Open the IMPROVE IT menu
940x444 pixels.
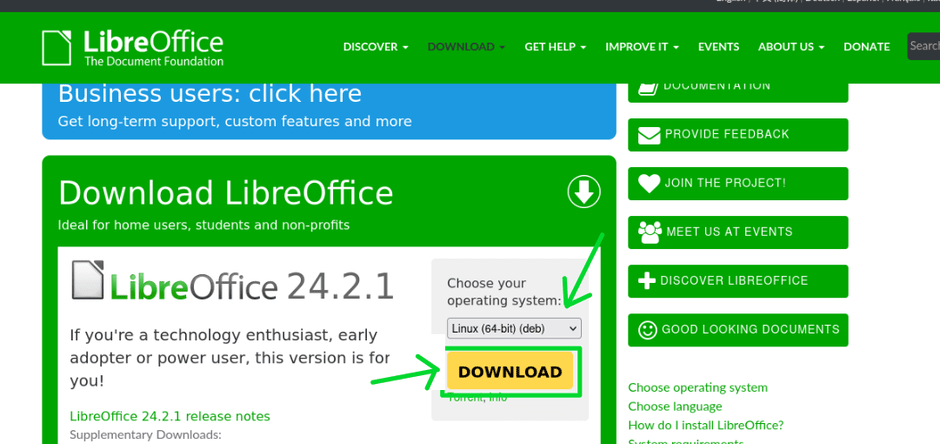642,47
